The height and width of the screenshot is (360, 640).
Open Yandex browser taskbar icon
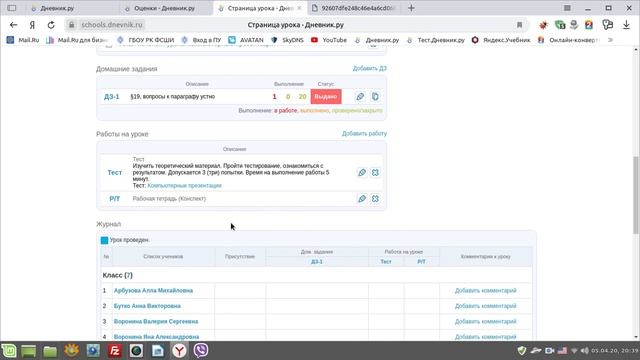point(179,351)
